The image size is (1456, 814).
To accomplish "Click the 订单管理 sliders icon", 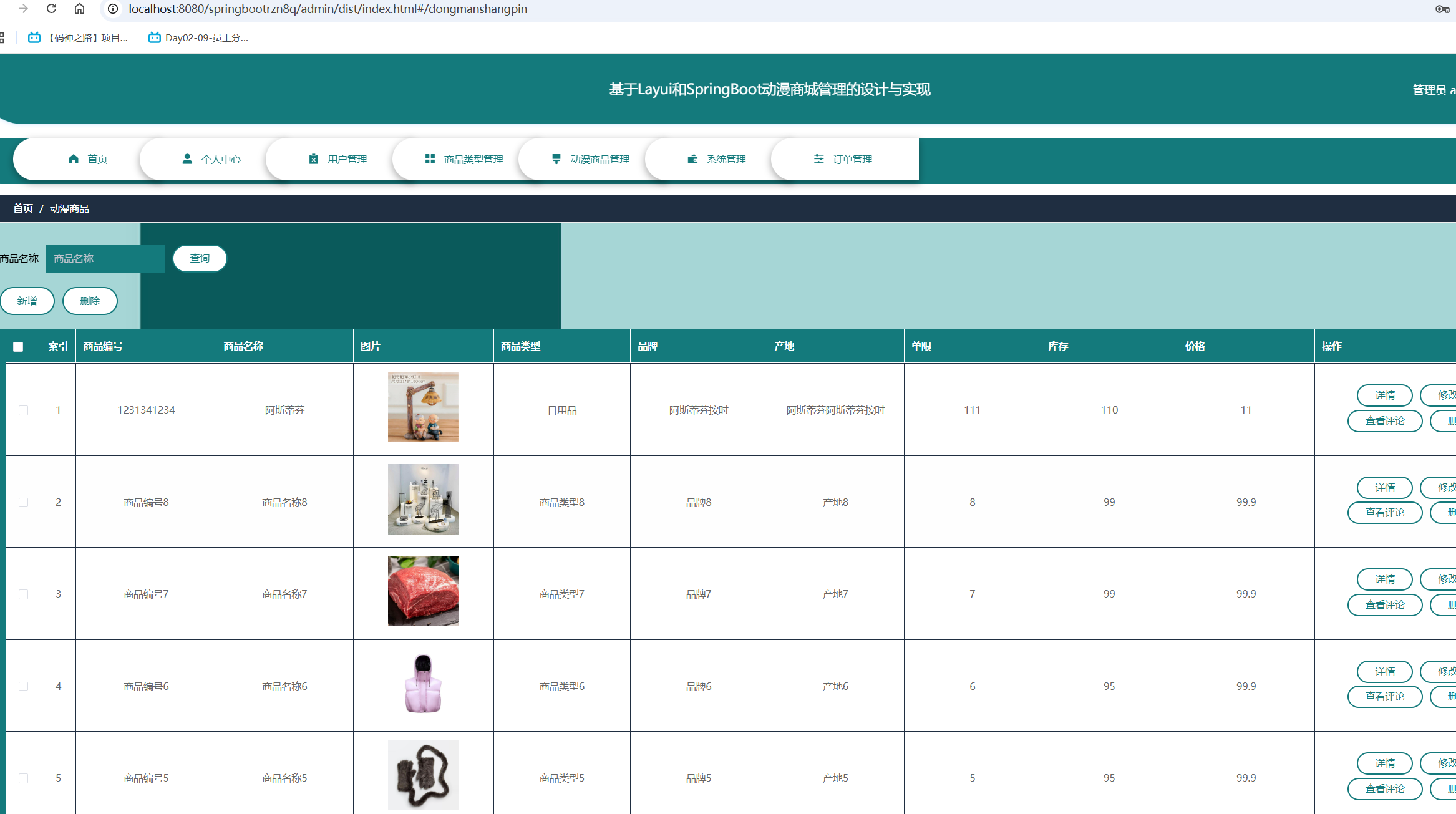I will 819,159.
